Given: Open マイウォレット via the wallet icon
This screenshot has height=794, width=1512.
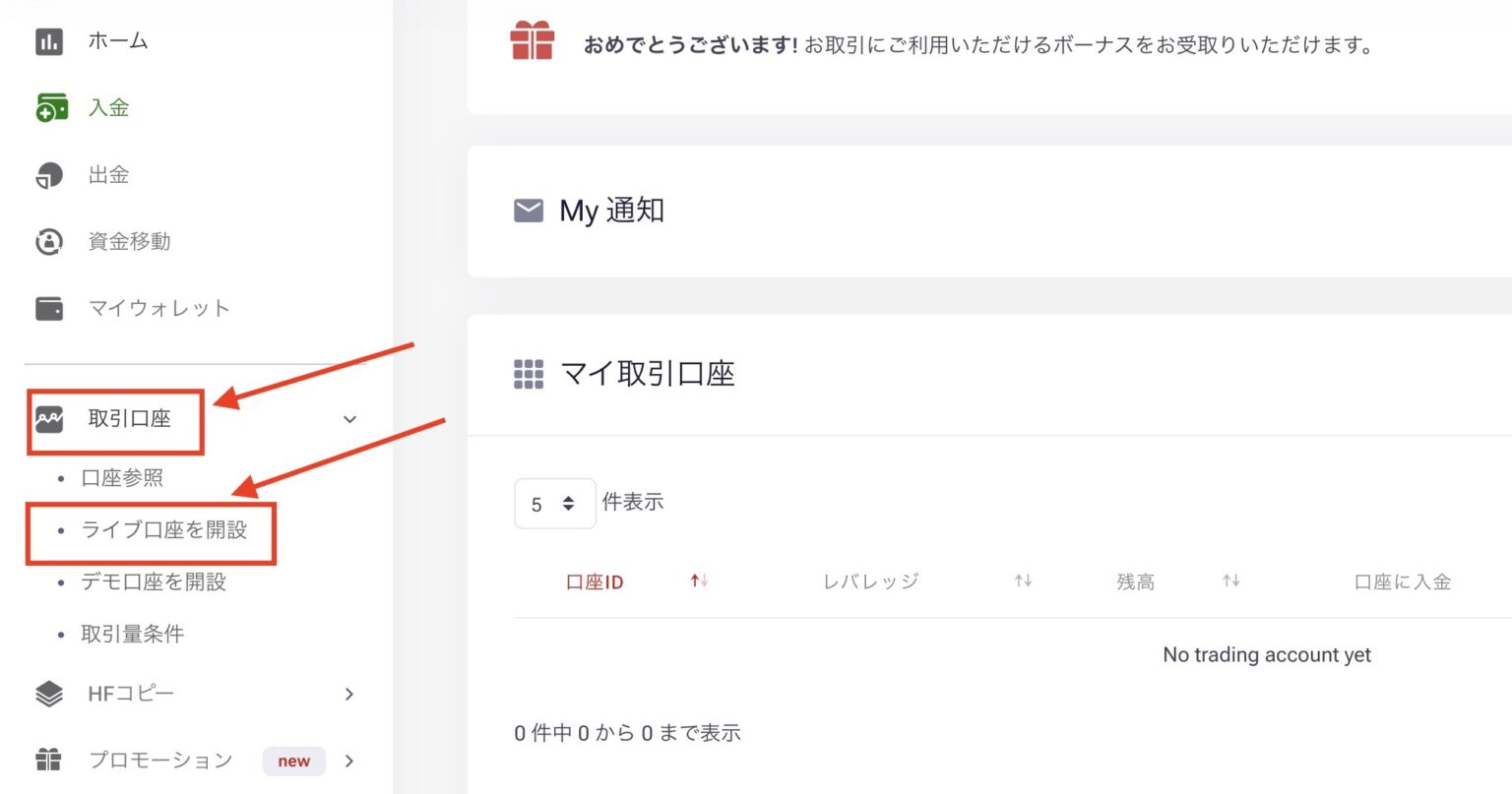Looking at the screenshot, I should pyautogui.click(x=48, y=308).
